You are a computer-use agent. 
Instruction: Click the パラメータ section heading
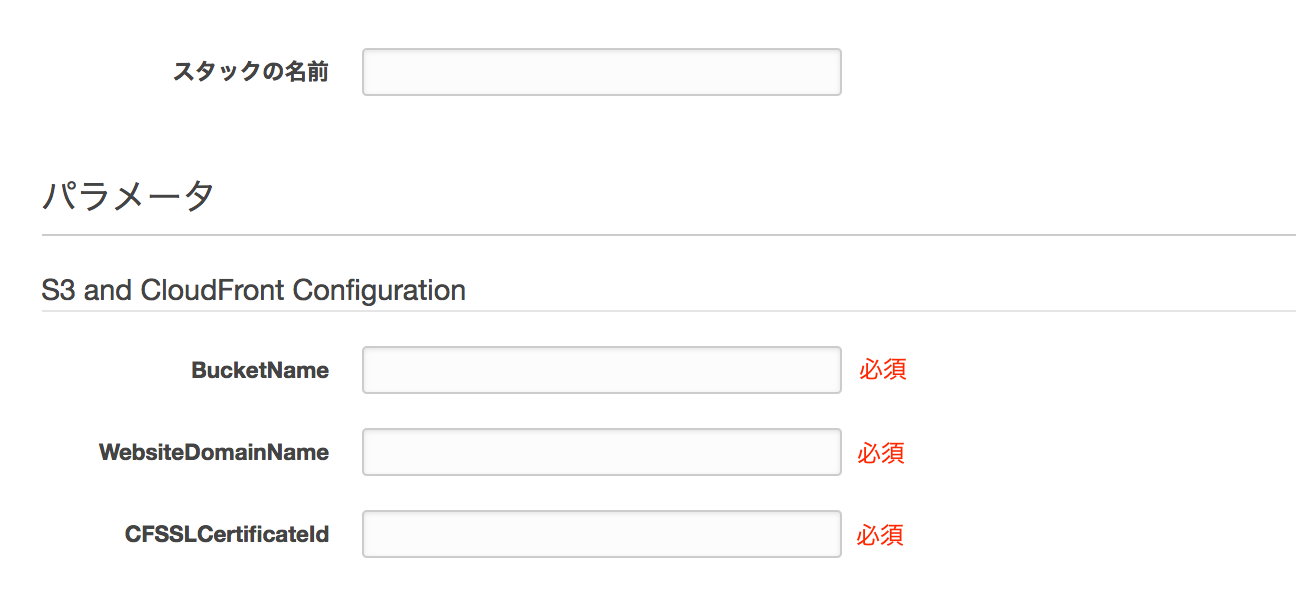(x=128, y=196)
